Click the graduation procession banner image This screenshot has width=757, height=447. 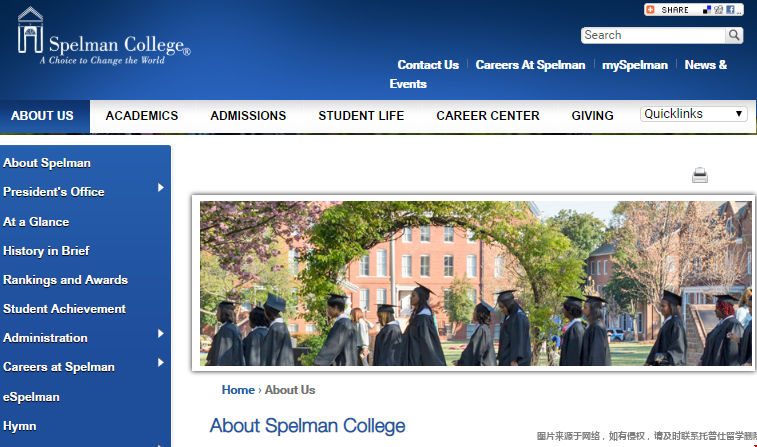(476, 283)
